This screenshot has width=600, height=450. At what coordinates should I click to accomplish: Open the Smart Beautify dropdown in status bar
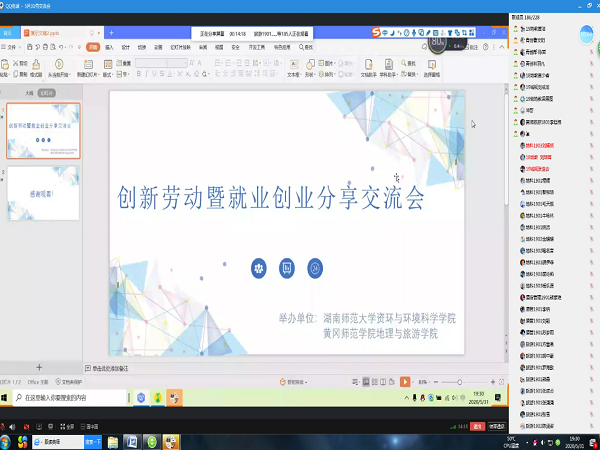[x=294, y=382]
